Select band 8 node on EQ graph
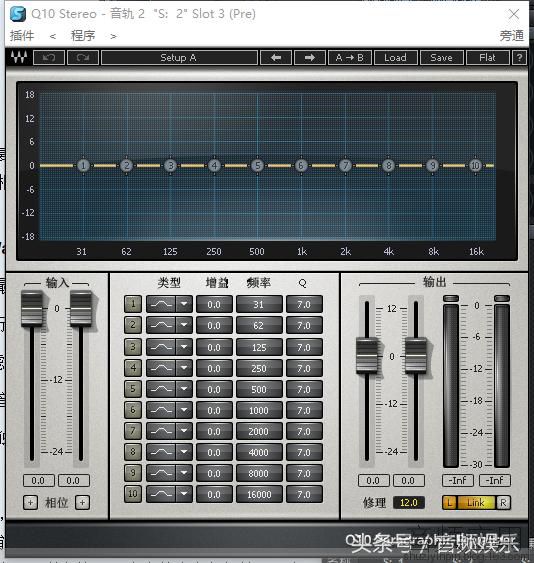The height and width of the screenshot is (563, 534). click(x=388, y=166)
